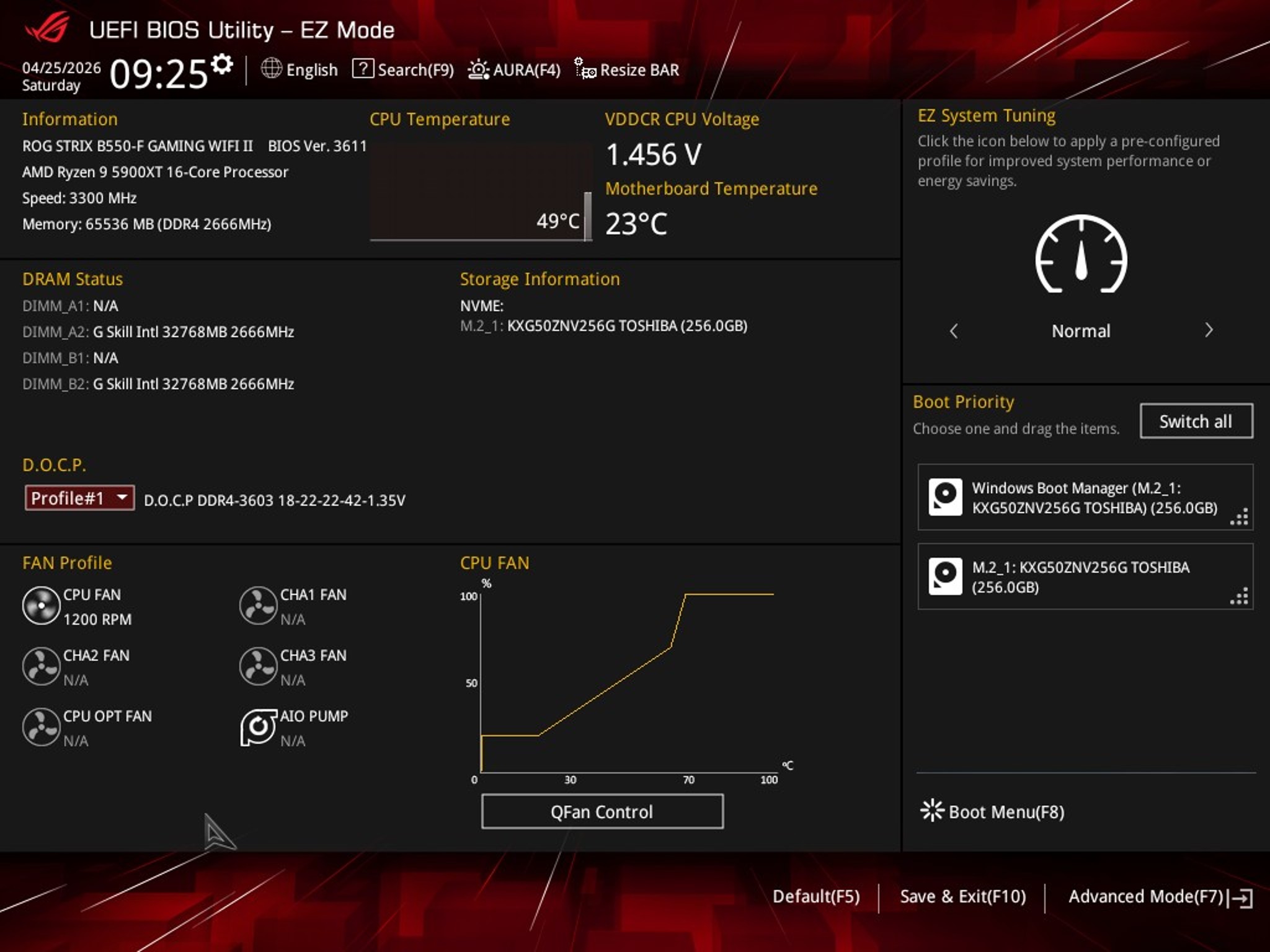Toggle Resize BAR option
Image resolution: width=1270 pixels, height=952 pixels.
coord(627,69)
